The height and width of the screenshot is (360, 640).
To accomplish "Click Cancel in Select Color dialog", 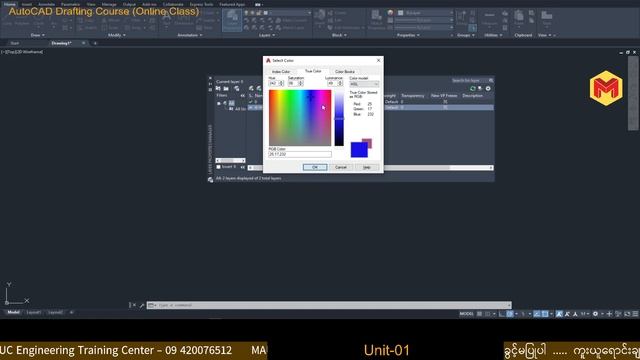I will point(341,167).
